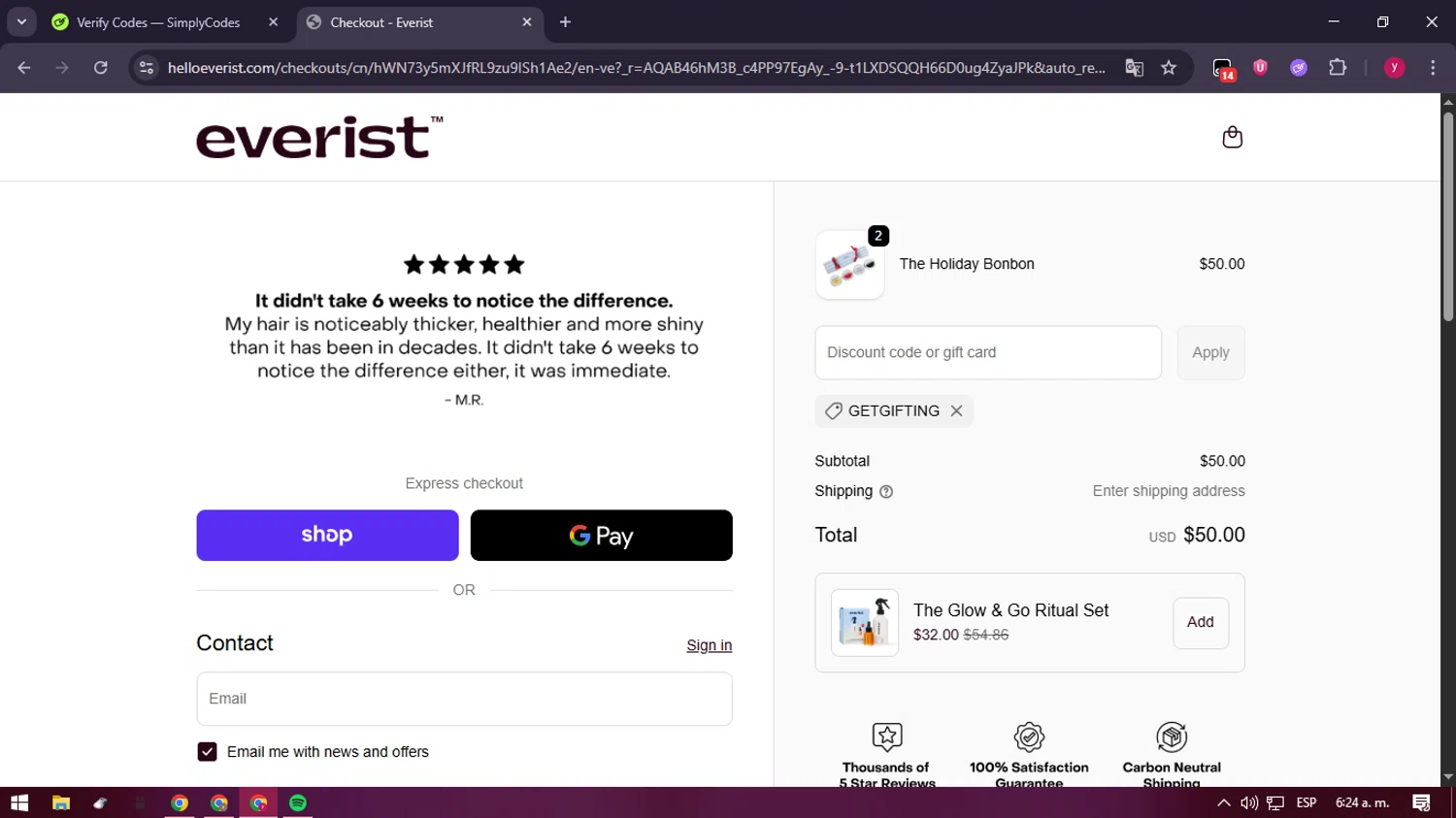Open the Windows notification center
Image resolution: width=1456 pixels, height=818 pixels.
click(x=1421, y=802)
